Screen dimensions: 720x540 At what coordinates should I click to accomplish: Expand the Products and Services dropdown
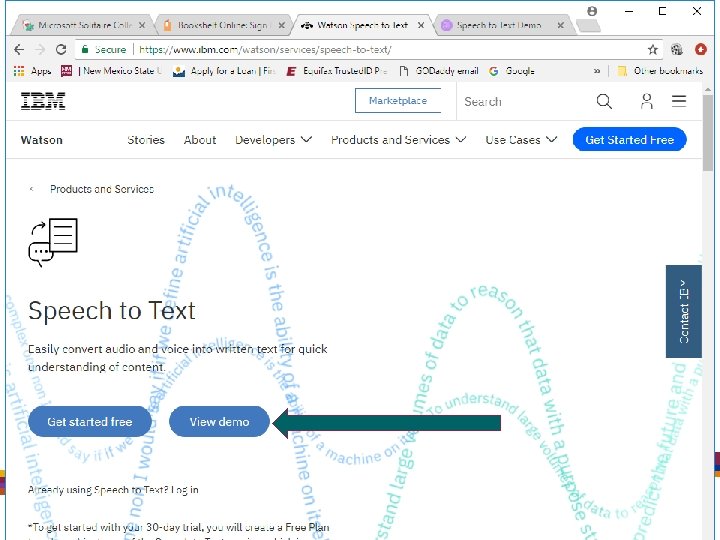pos(399,140)
